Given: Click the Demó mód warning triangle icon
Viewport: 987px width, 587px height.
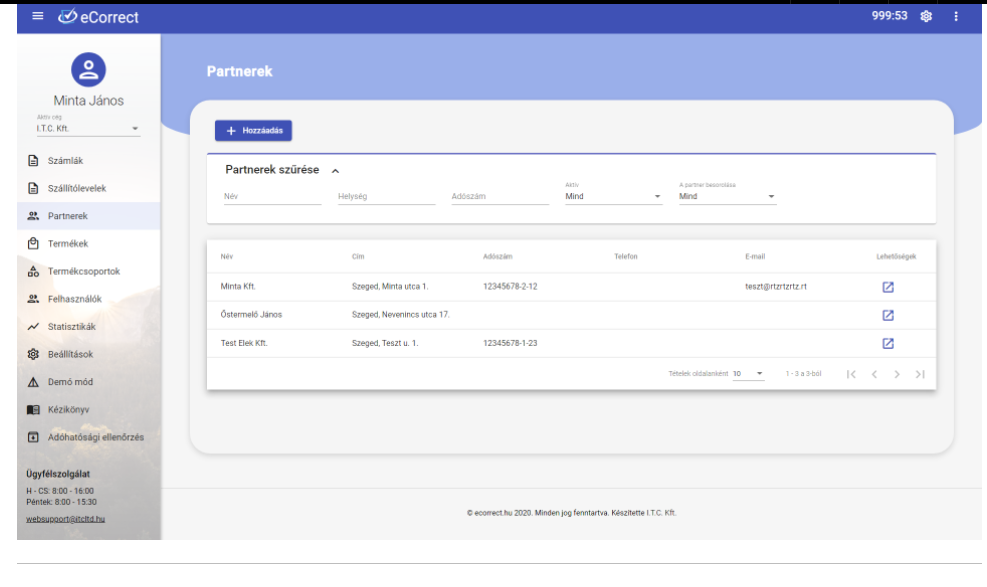Looking at the screenshot, I should pos(33,382).
